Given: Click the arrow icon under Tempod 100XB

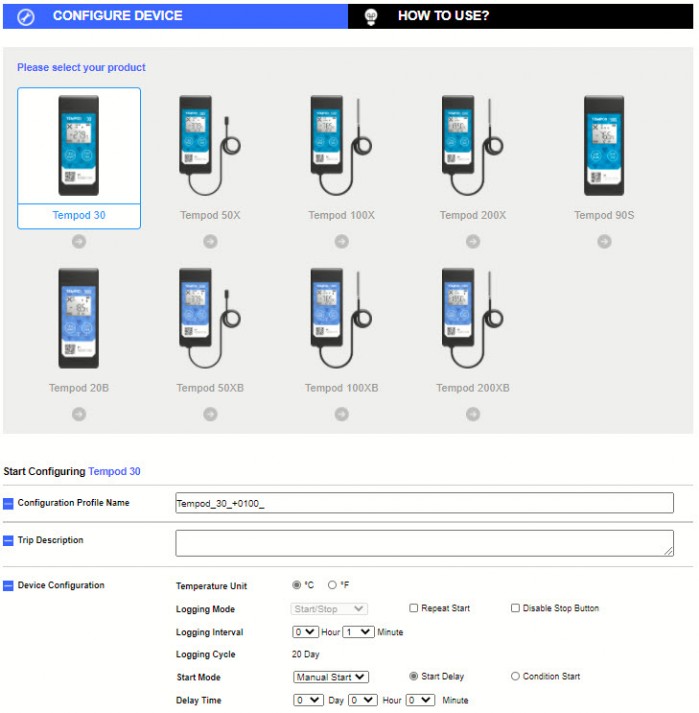Looking at the screenshot, I should (342, 414).
